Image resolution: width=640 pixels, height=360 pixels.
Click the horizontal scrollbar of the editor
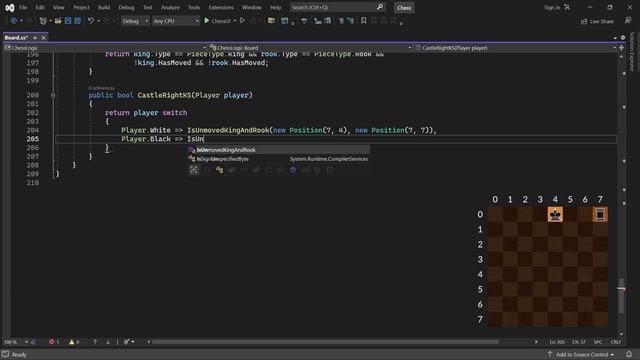click(x=325, y=342)
